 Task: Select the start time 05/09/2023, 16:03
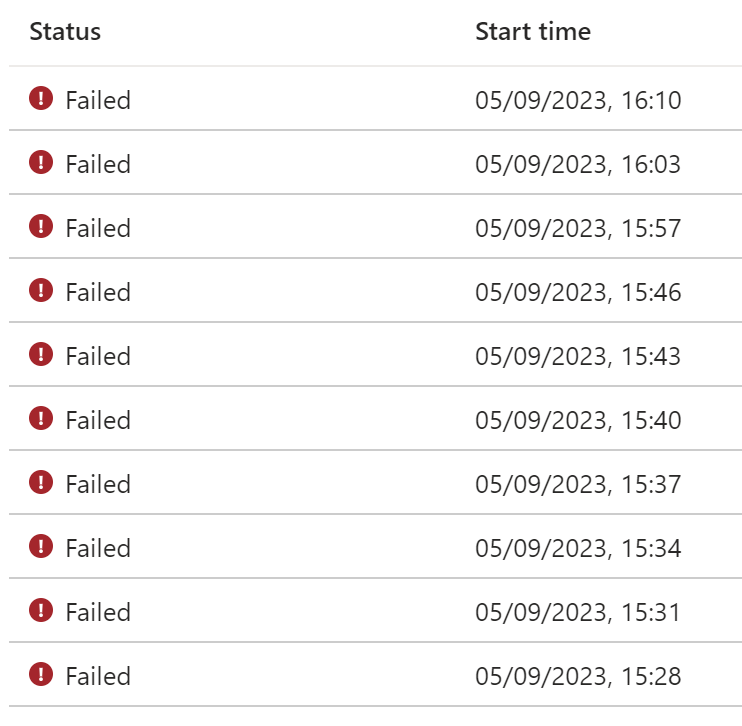578,165
